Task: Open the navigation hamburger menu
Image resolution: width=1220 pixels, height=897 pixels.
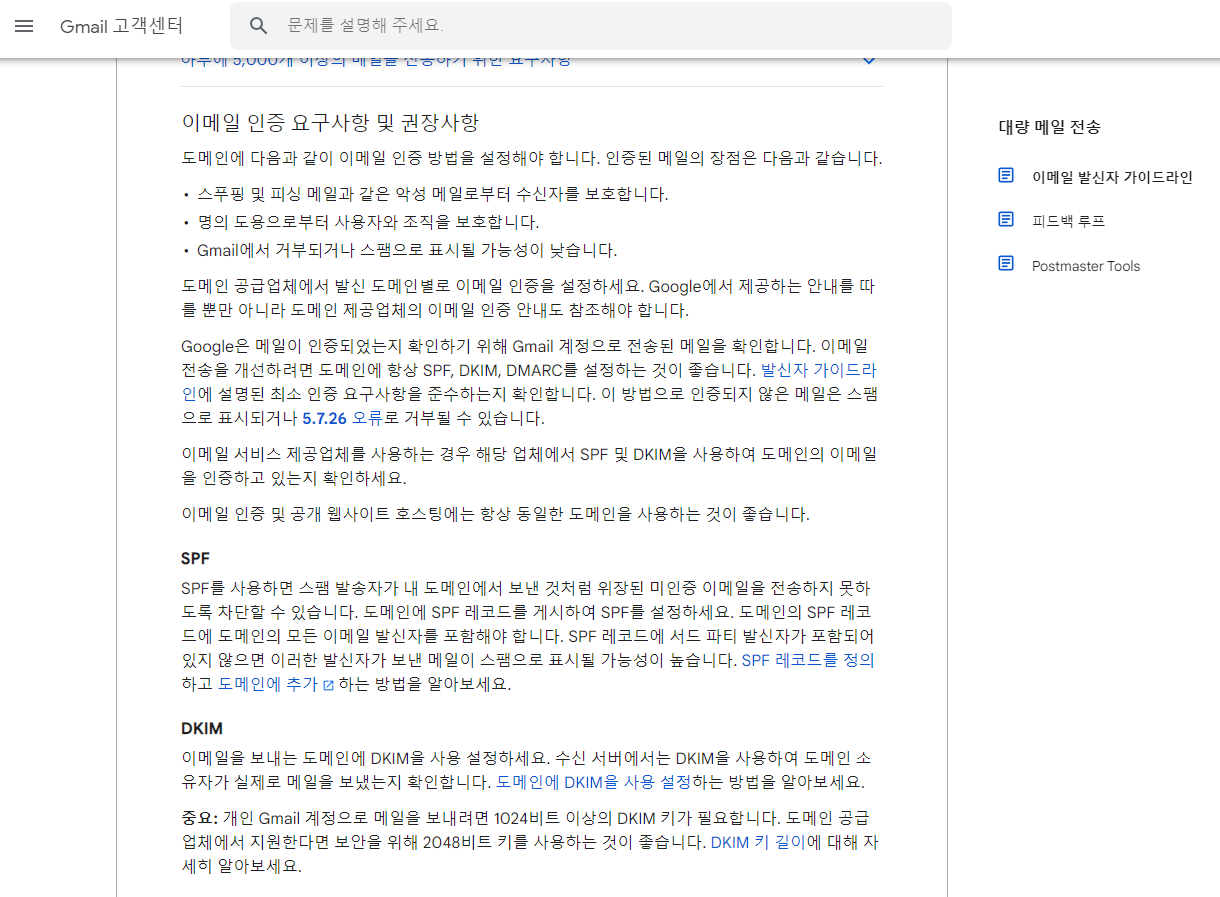Action: [x=24, y=26]
